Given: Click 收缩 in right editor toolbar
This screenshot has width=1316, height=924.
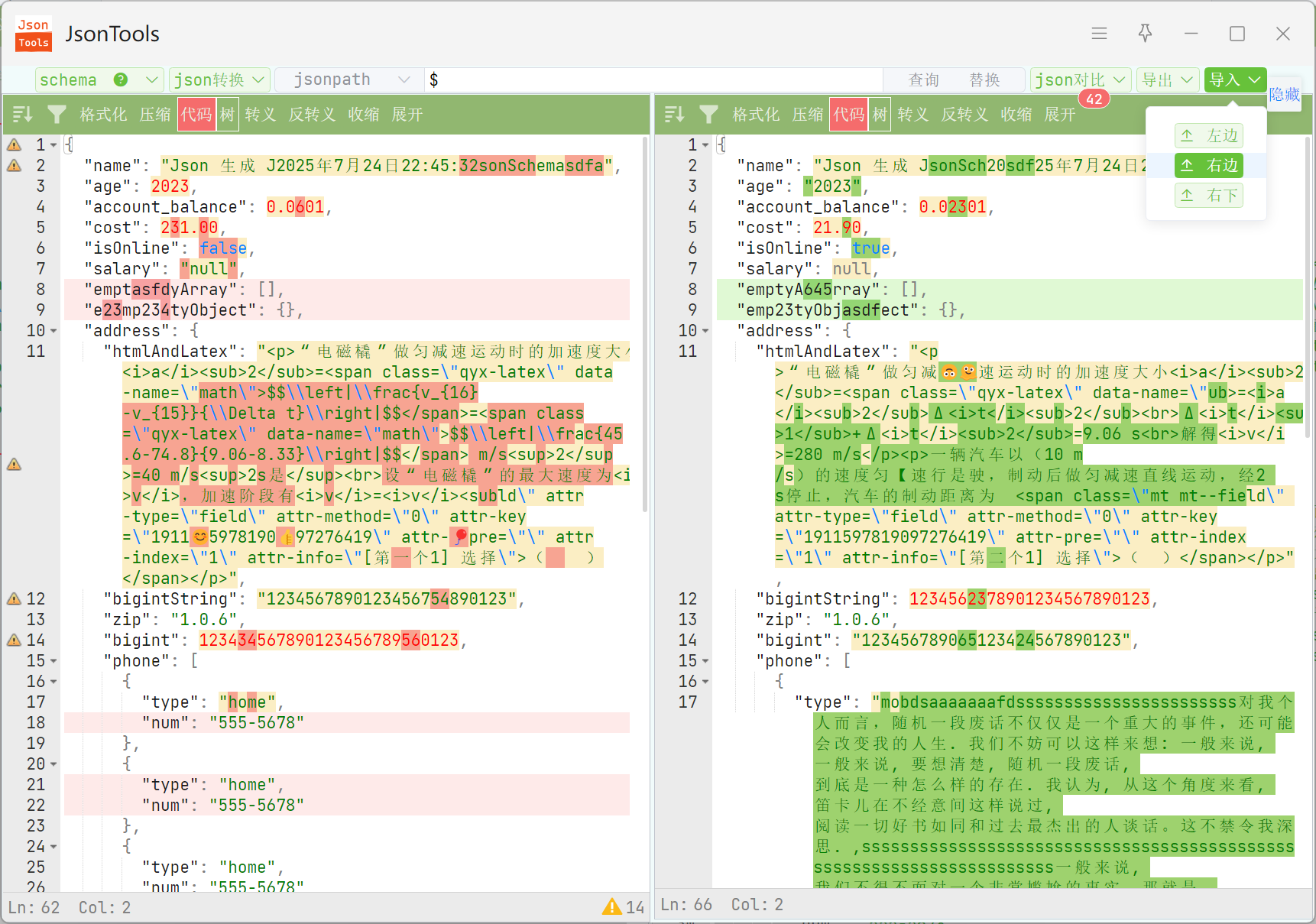Looking at the screenshot, I should coord(1016,115).
